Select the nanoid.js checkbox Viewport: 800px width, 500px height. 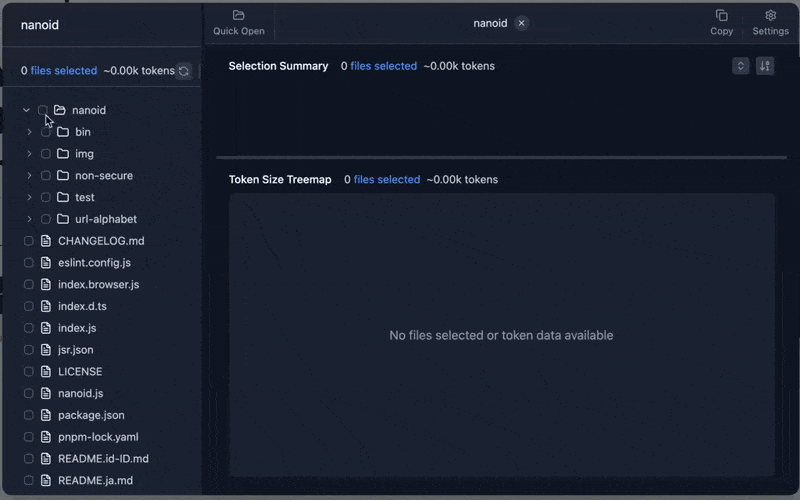click(29, 393)
